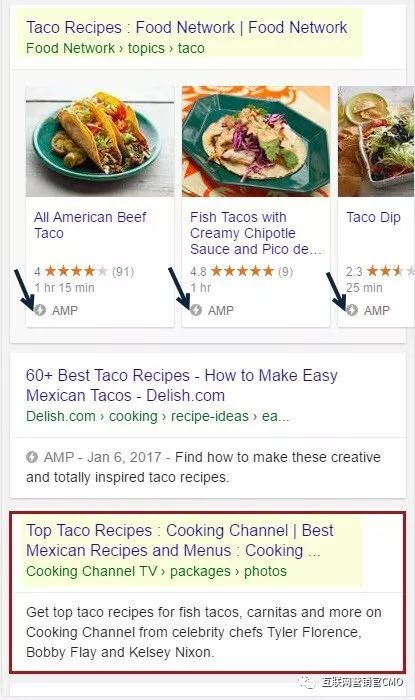The height and width of the screenshot is (700, 415).
Task: Click AMP lightning icon under Fish Tacos card
Action: 196,310
